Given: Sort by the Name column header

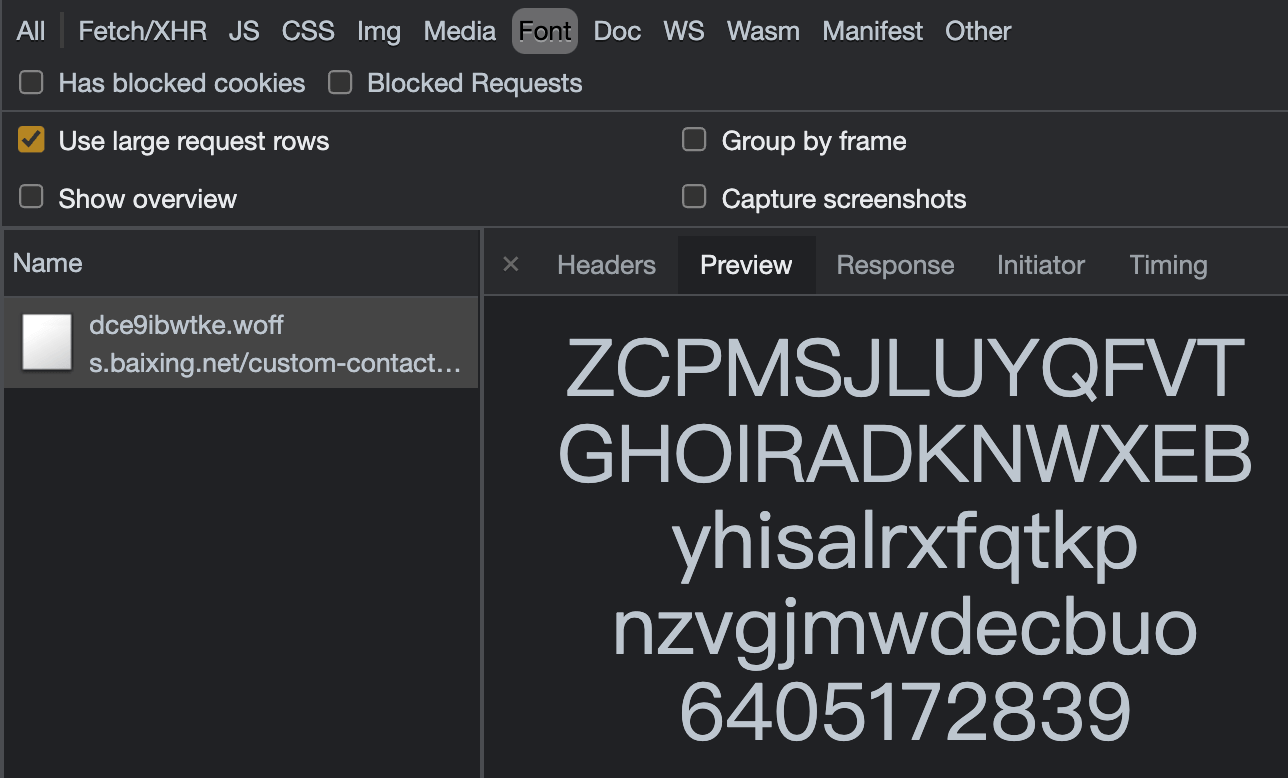Looking at the screenshot, I should point(241,263).
